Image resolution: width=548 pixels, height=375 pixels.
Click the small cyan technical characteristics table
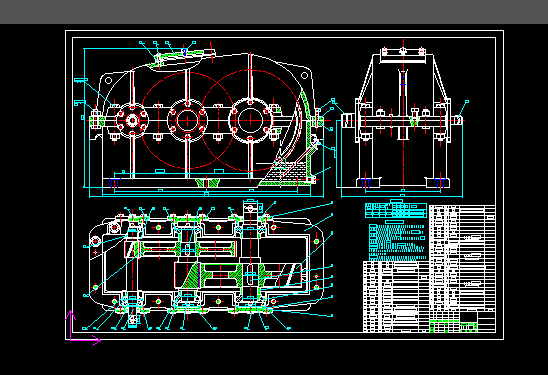(x=396, y=210)
